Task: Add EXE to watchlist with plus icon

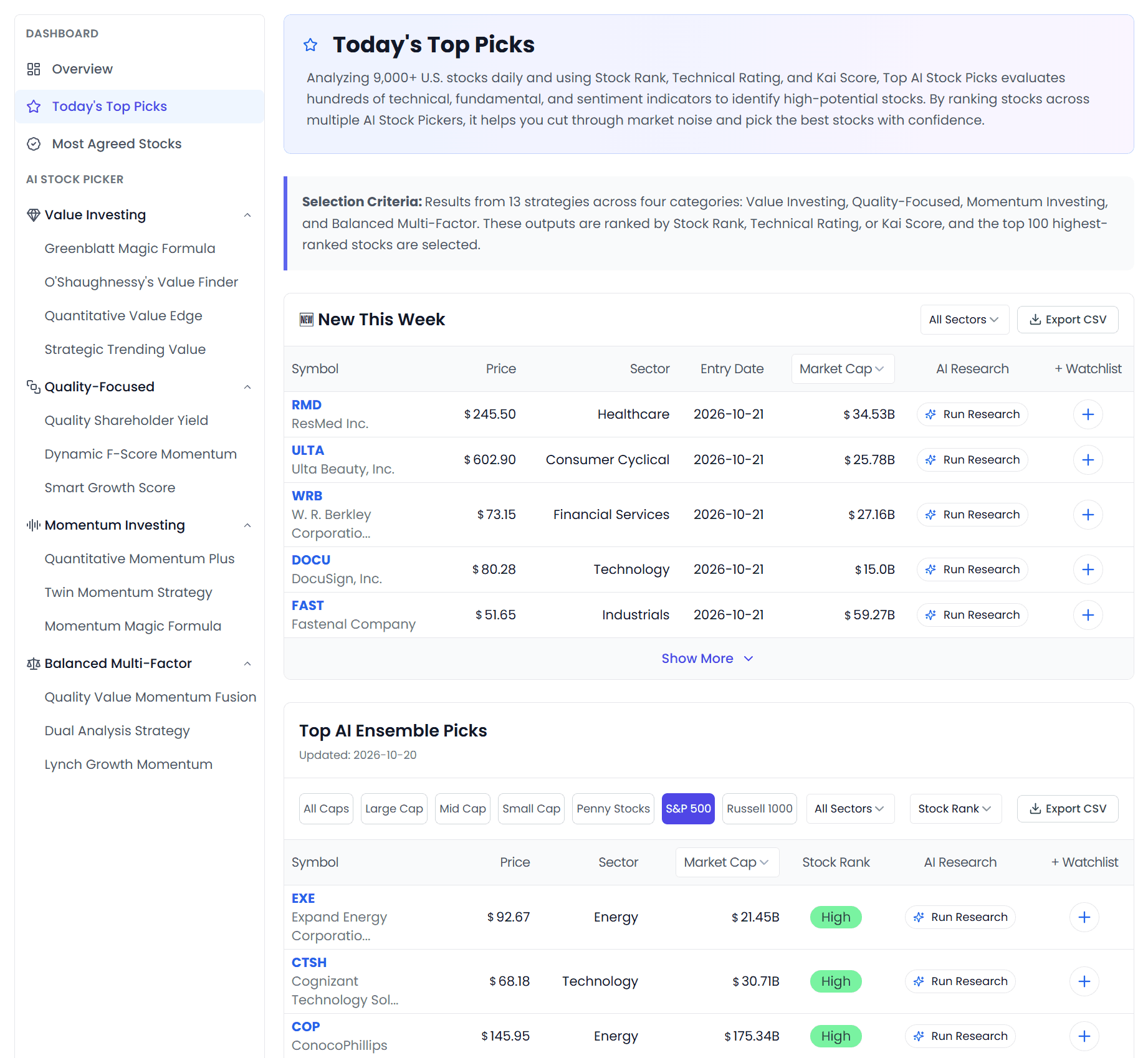Action: coord(1084,917)
